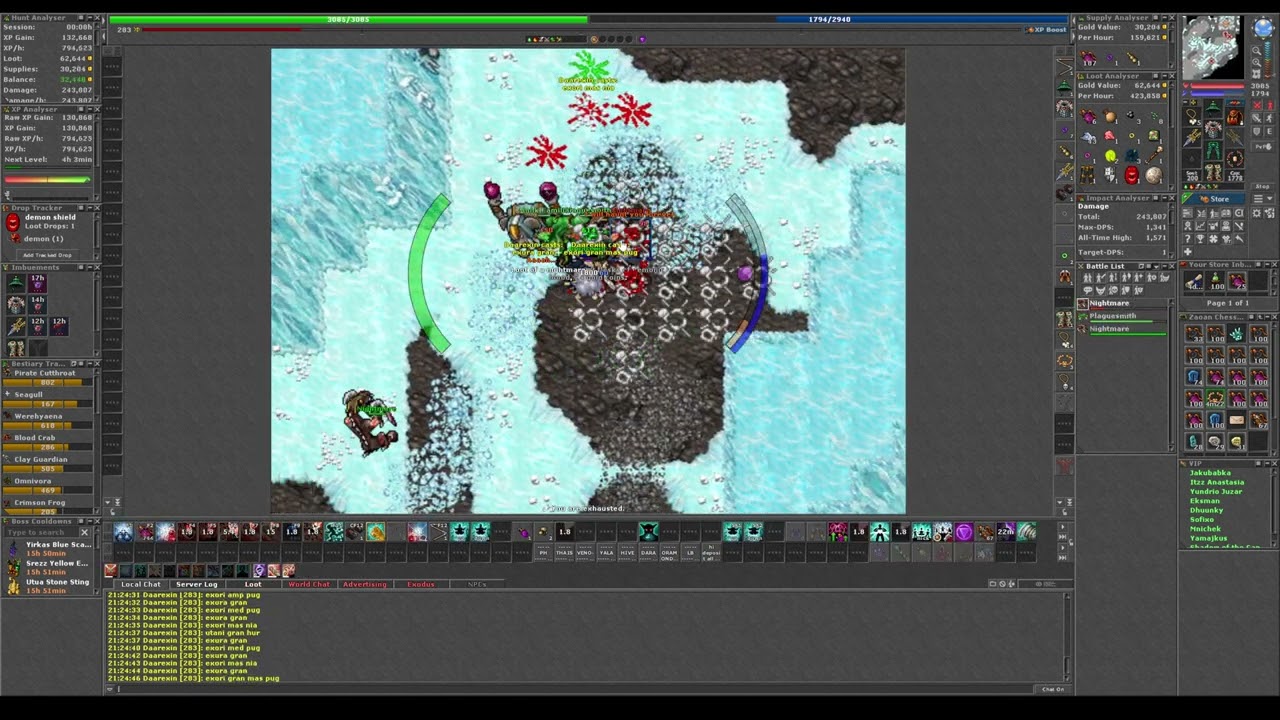Image resolution: width=1280 pixels, height=720 pixels.
Task: Select Itzz Anastasia in VIP list
Action: coord(1217,482)
